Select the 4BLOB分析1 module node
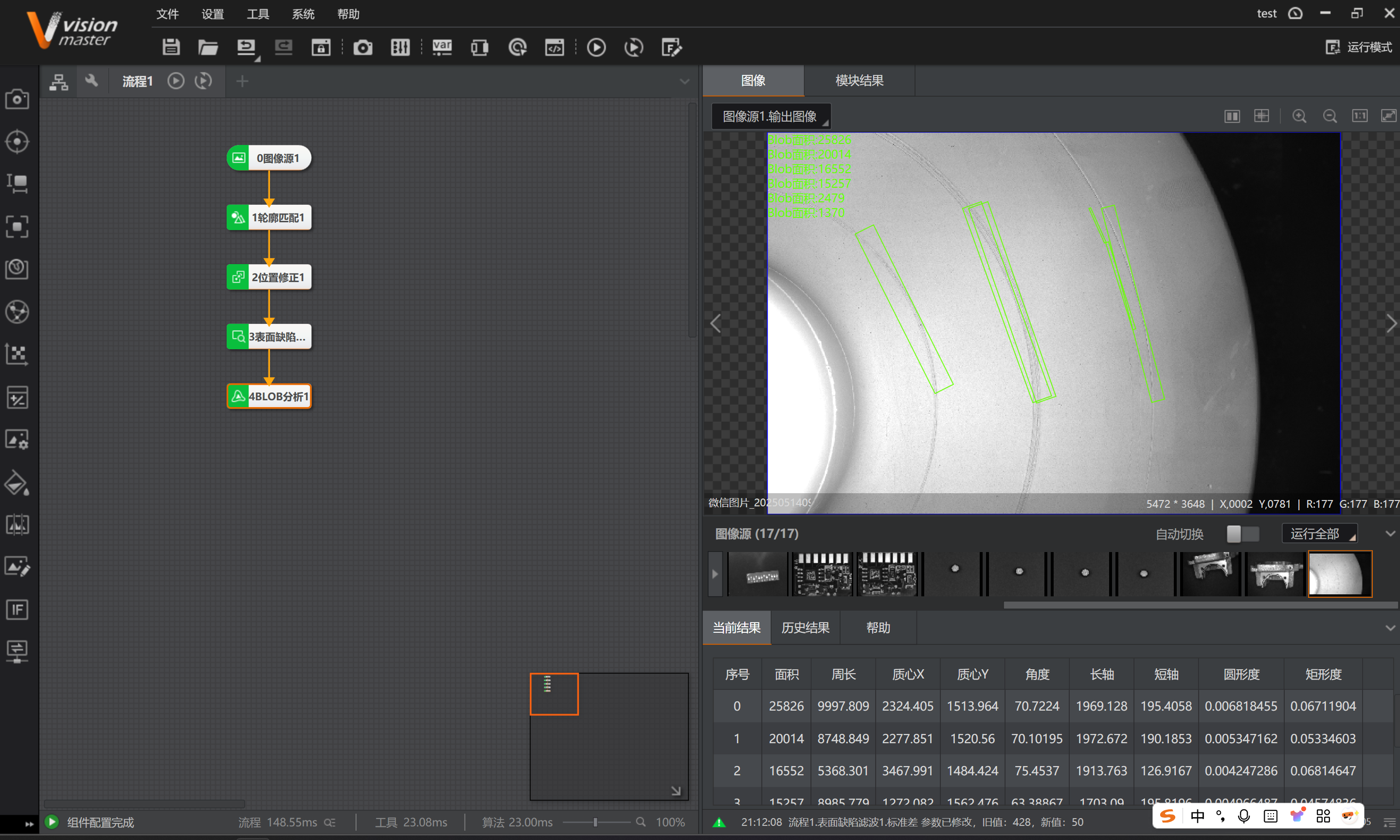 tap(269, 396)
